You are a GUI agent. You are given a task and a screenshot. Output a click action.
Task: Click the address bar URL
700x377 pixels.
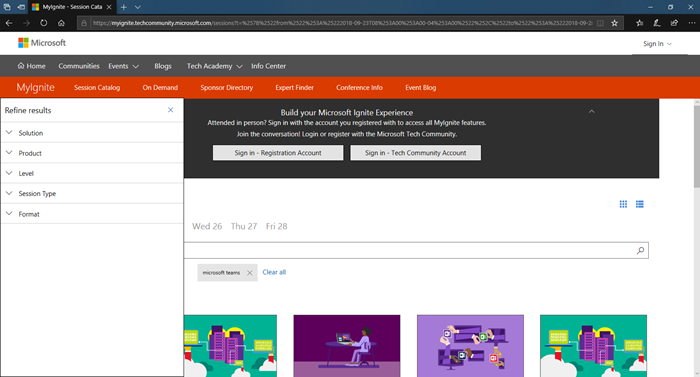(342, 23)
